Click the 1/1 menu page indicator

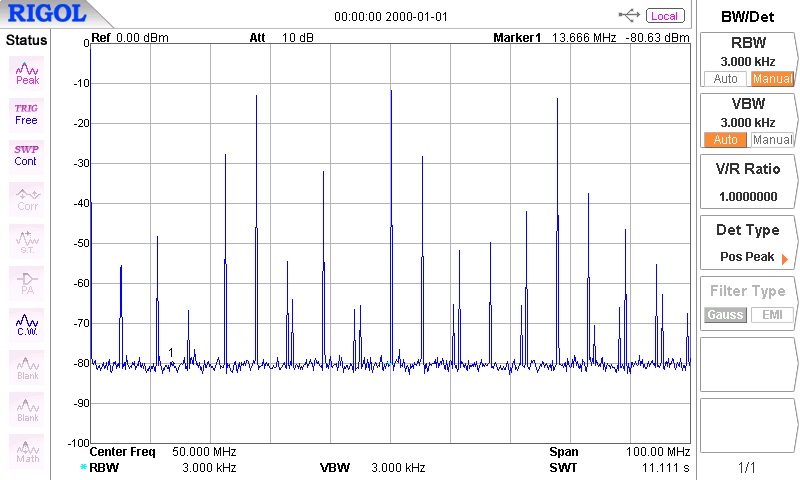click(748, 467)
